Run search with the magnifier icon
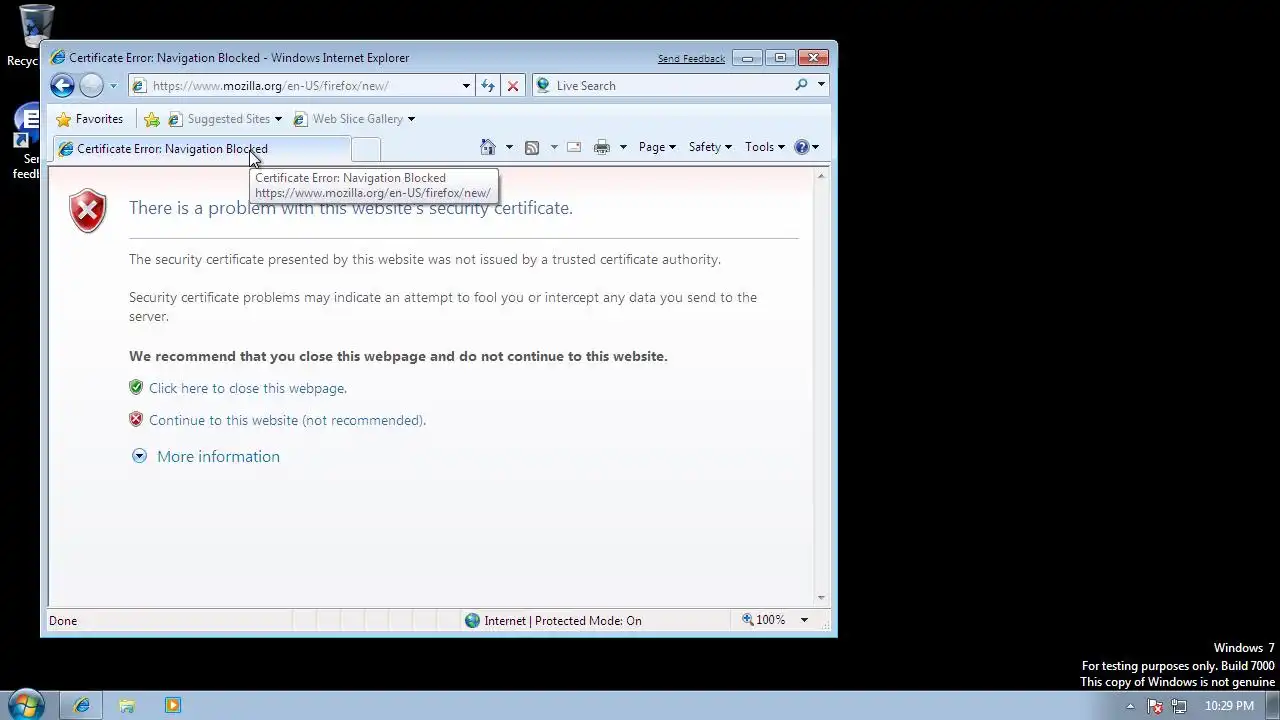Screen dimensions: 1280x720 pos(801,86)
